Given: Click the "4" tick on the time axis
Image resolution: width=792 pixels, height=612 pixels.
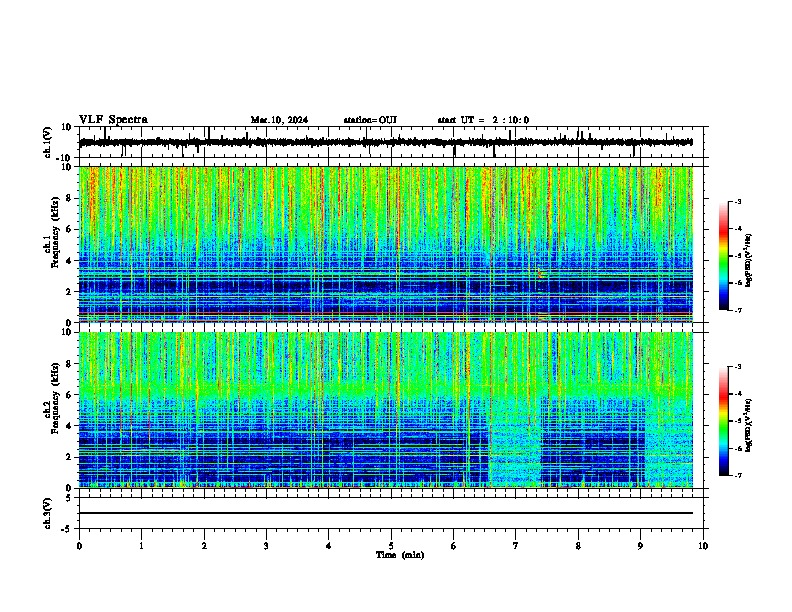Looking at the screenshot, I should click(x=329, y=546).
